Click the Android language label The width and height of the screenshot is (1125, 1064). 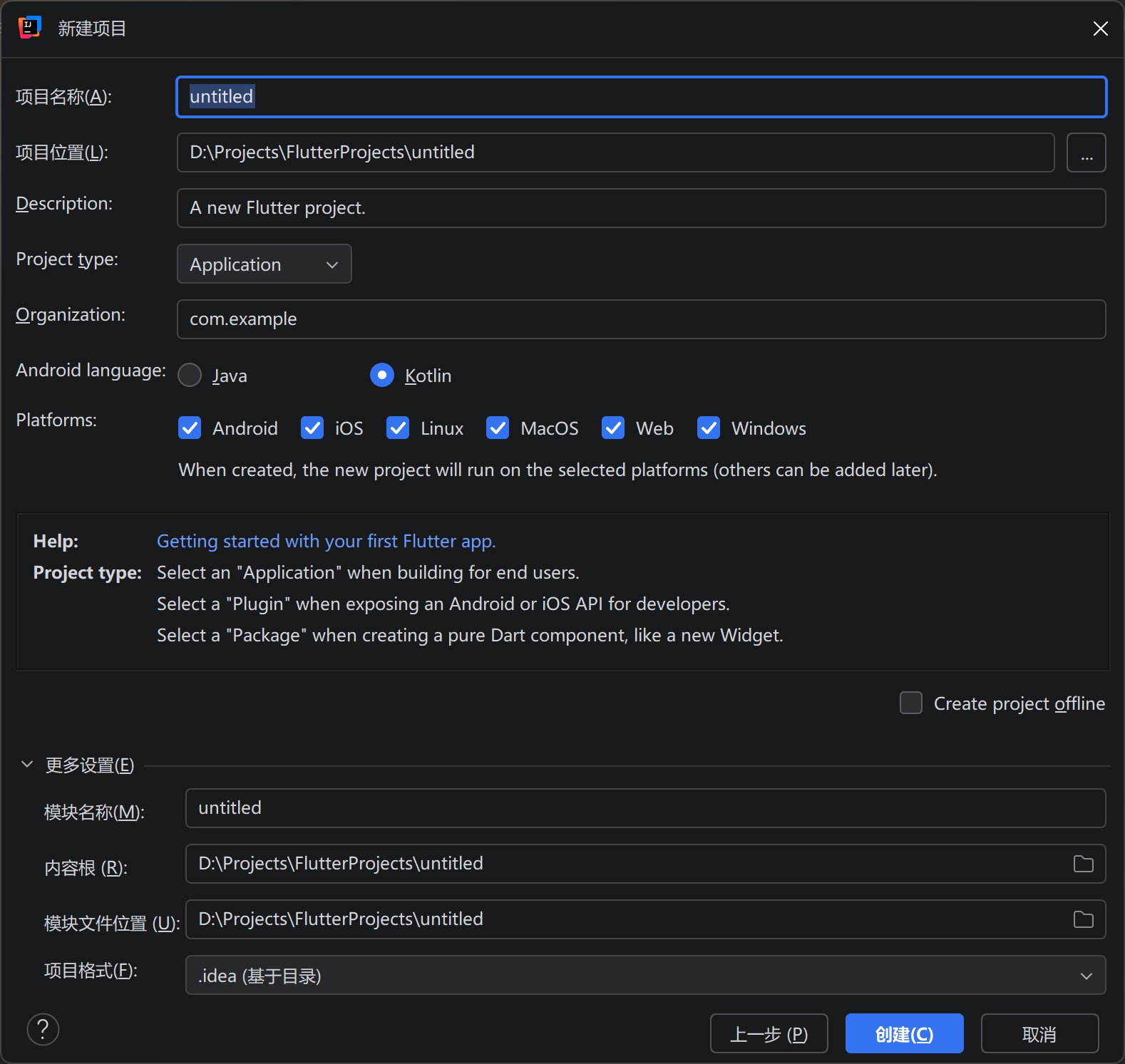pos(91,371)
